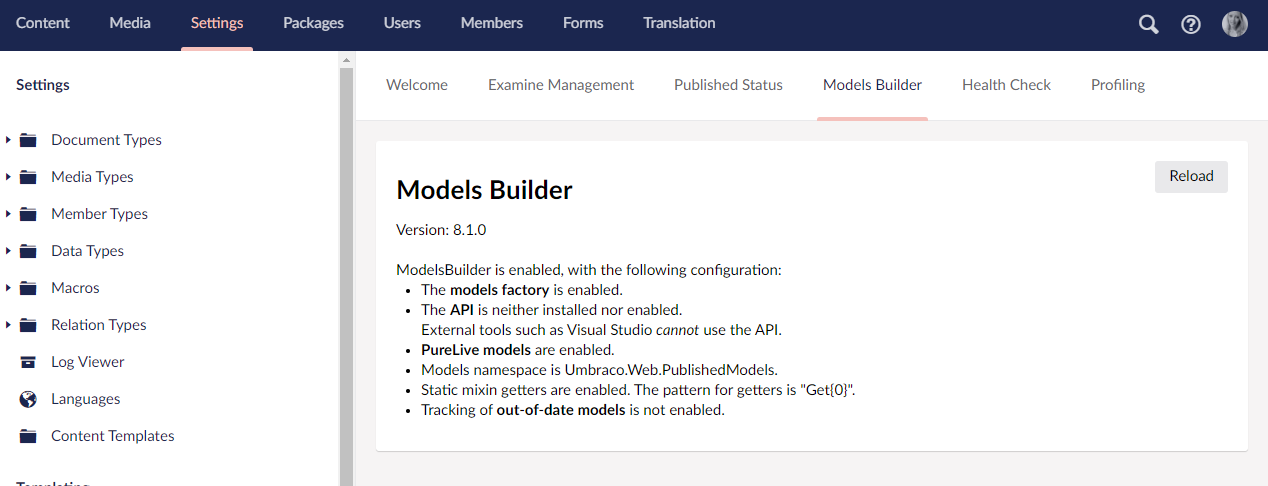Image resolution: width=1268 pixels, height=486 pixels.
Task: Go to the Packages section
Action: coord(313,23)
